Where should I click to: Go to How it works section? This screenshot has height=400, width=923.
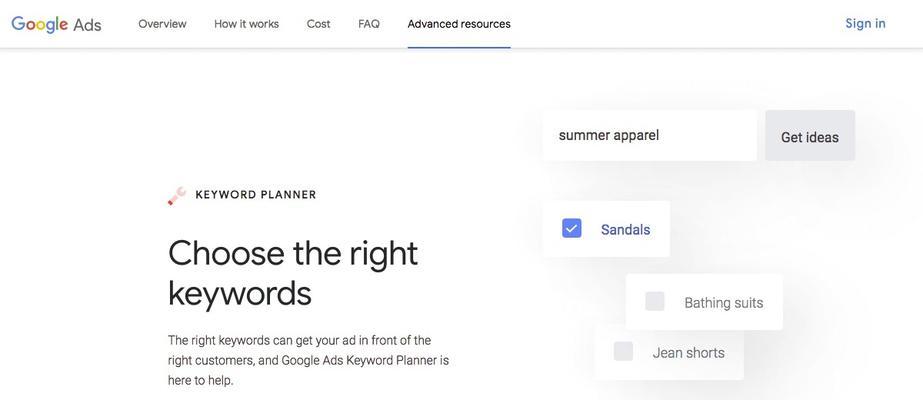coord(247,24)
